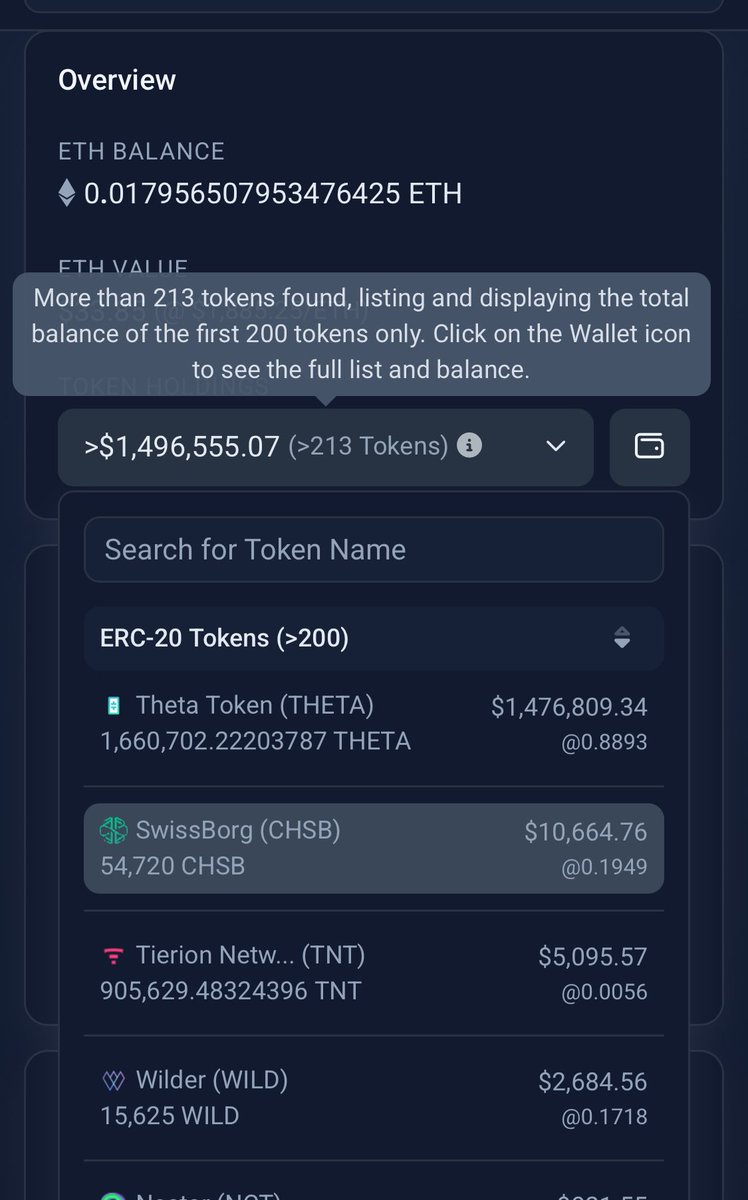Click the $1,476,809.34 THETA value

point(569,708)
